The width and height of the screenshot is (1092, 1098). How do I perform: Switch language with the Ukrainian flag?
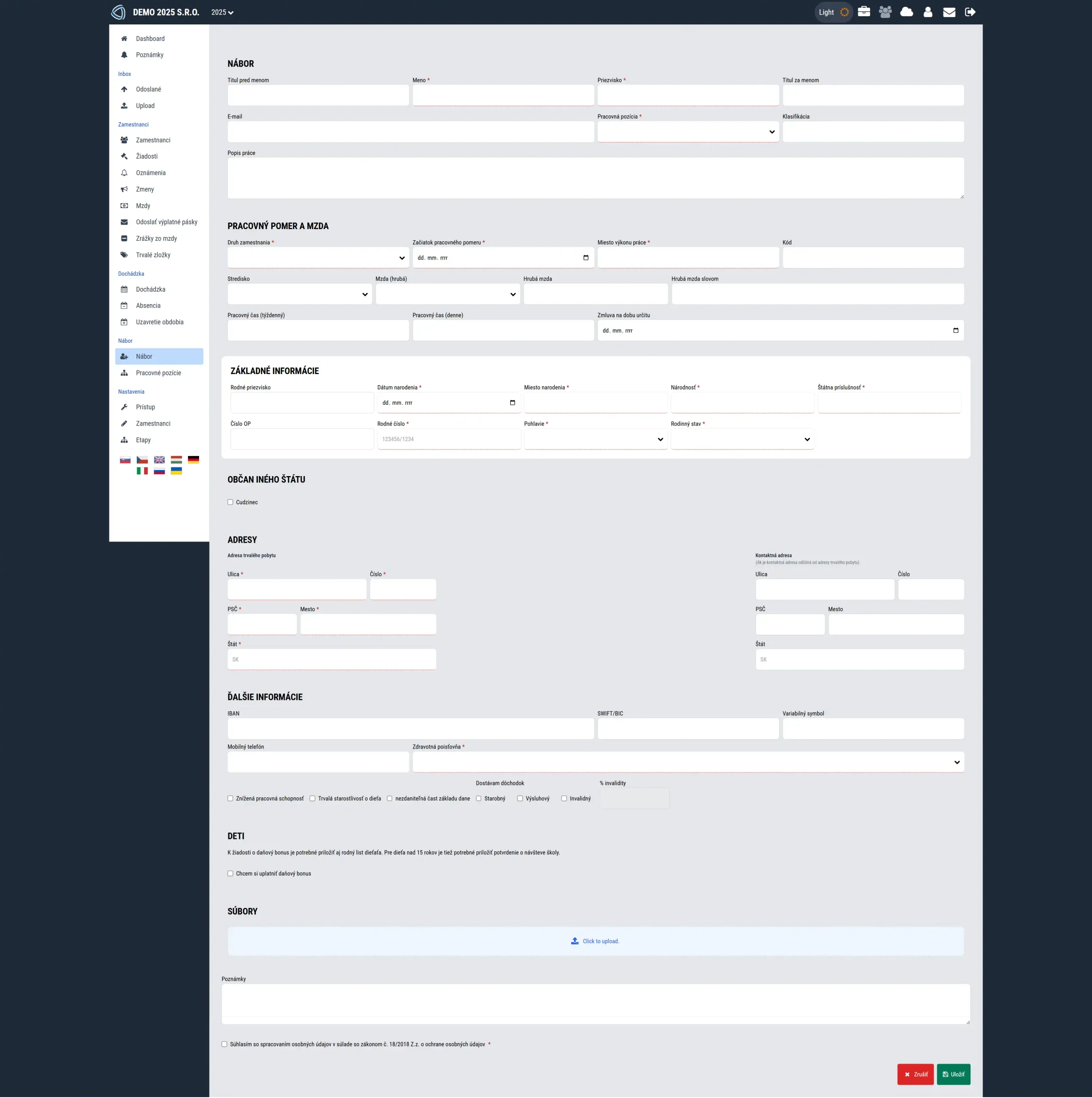coord(176,471)
